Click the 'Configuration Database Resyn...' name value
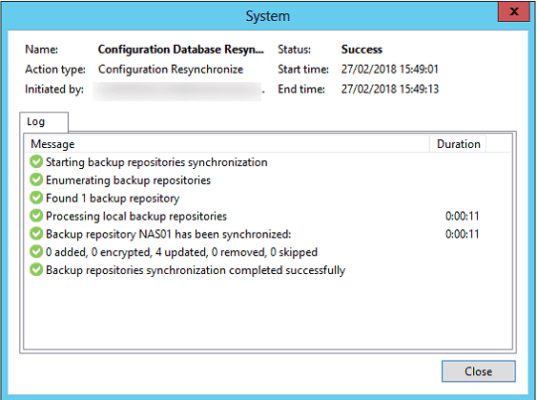The height and width of the screenshot is (400, 537). point(181,50)
